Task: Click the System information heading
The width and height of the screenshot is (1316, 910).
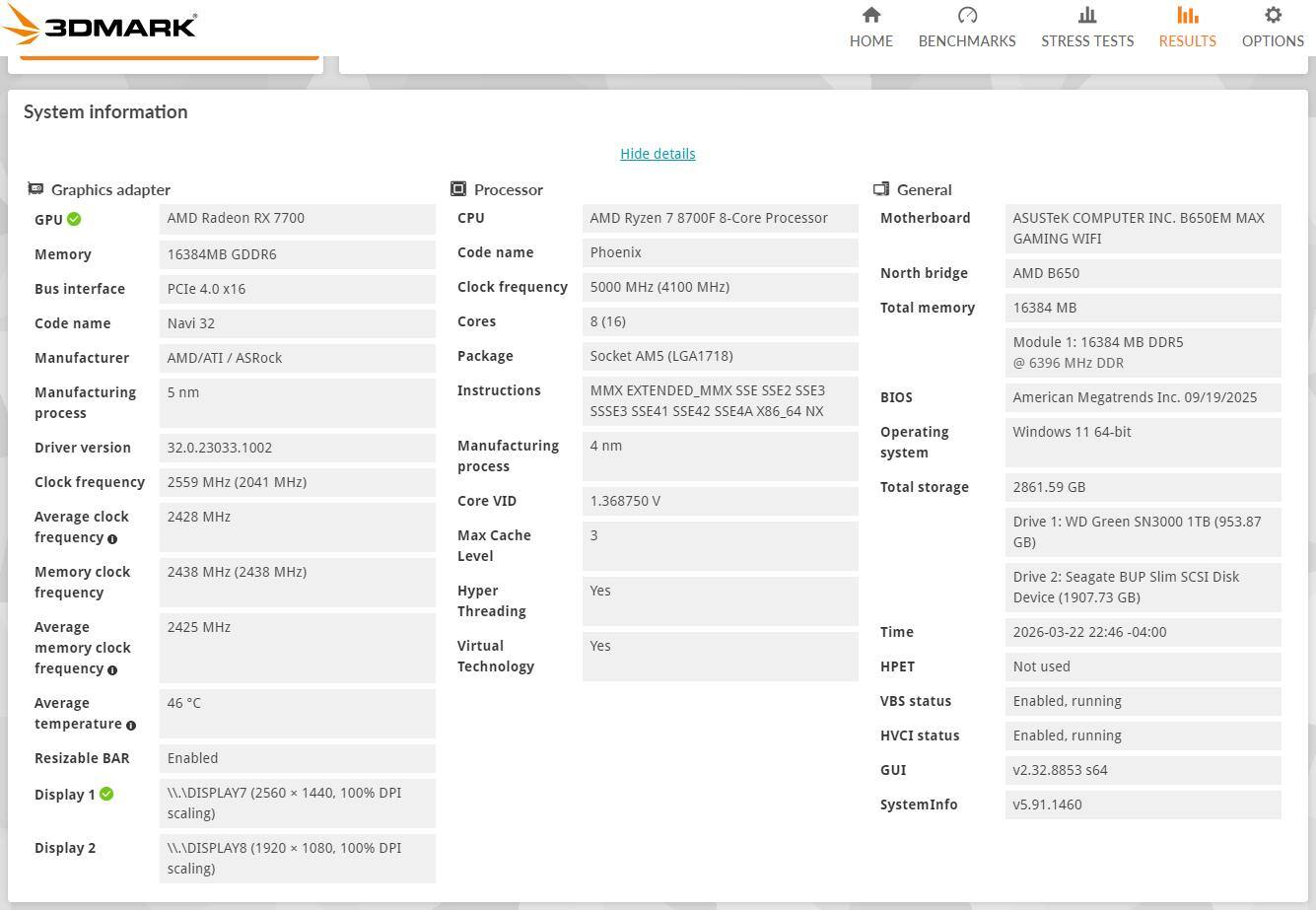Action: click(x=105, y=112)
